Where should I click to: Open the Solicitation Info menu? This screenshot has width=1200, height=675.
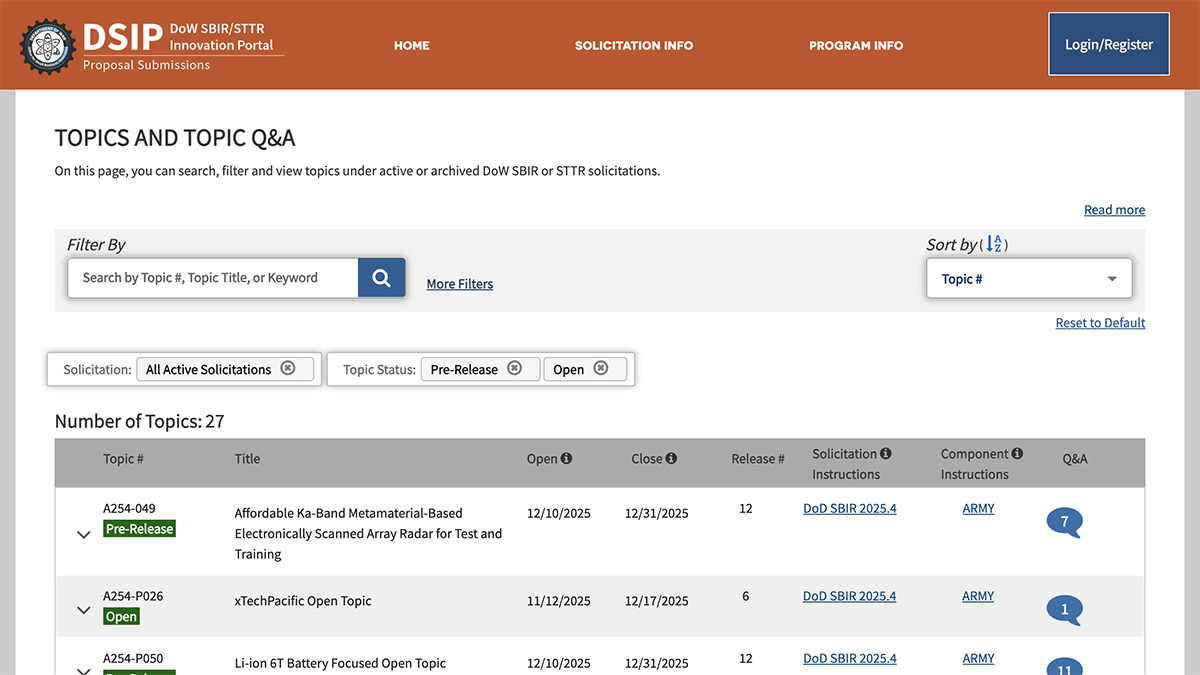tap(633, 45)
